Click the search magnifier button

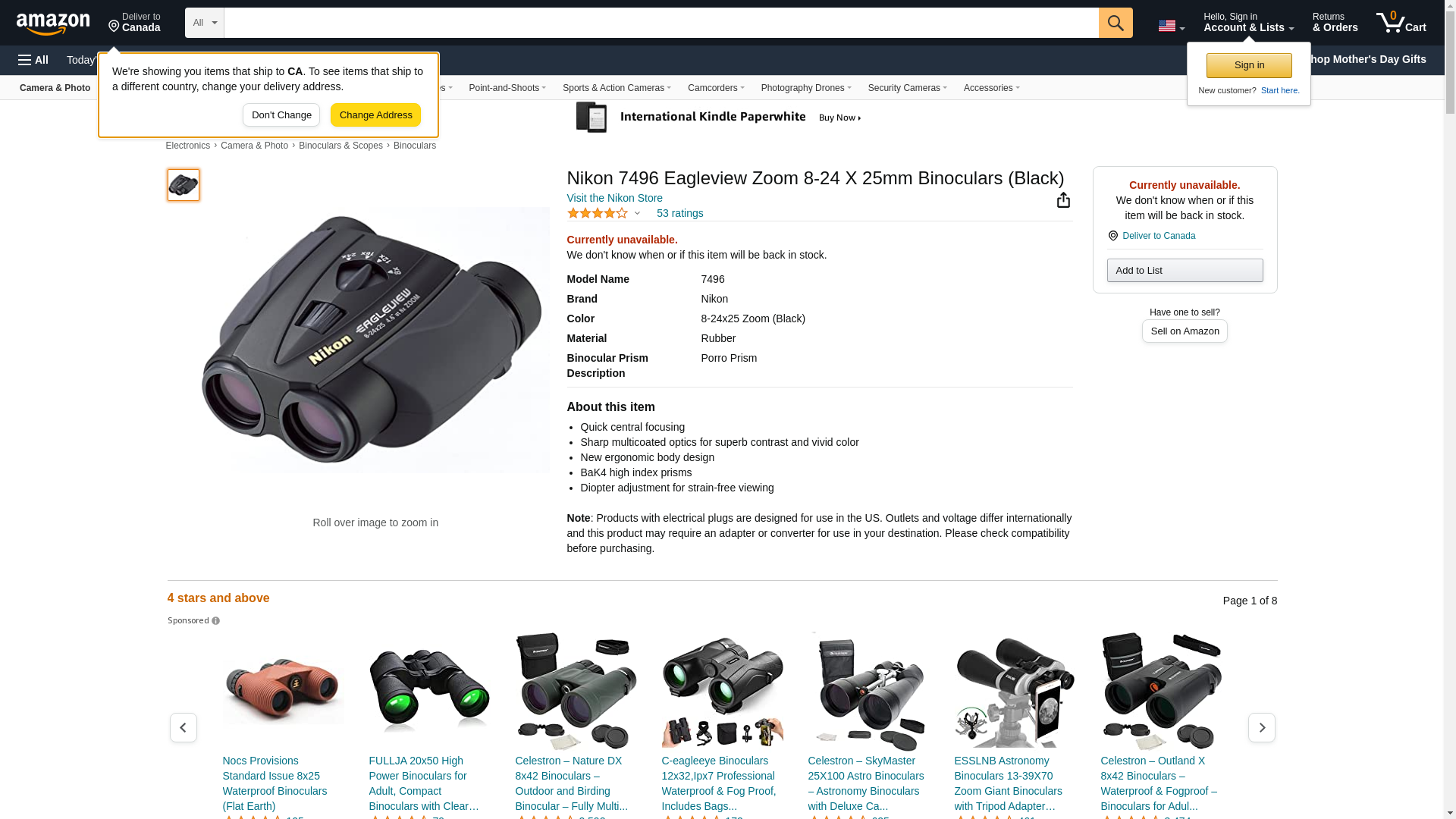tap(1115, 23)
